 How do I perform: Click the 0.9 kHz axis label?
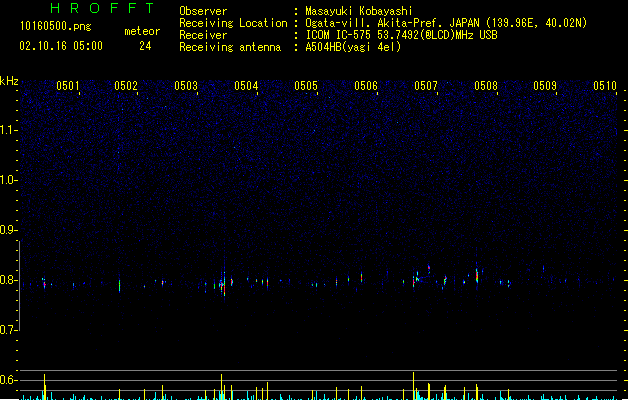pos(8,230)
